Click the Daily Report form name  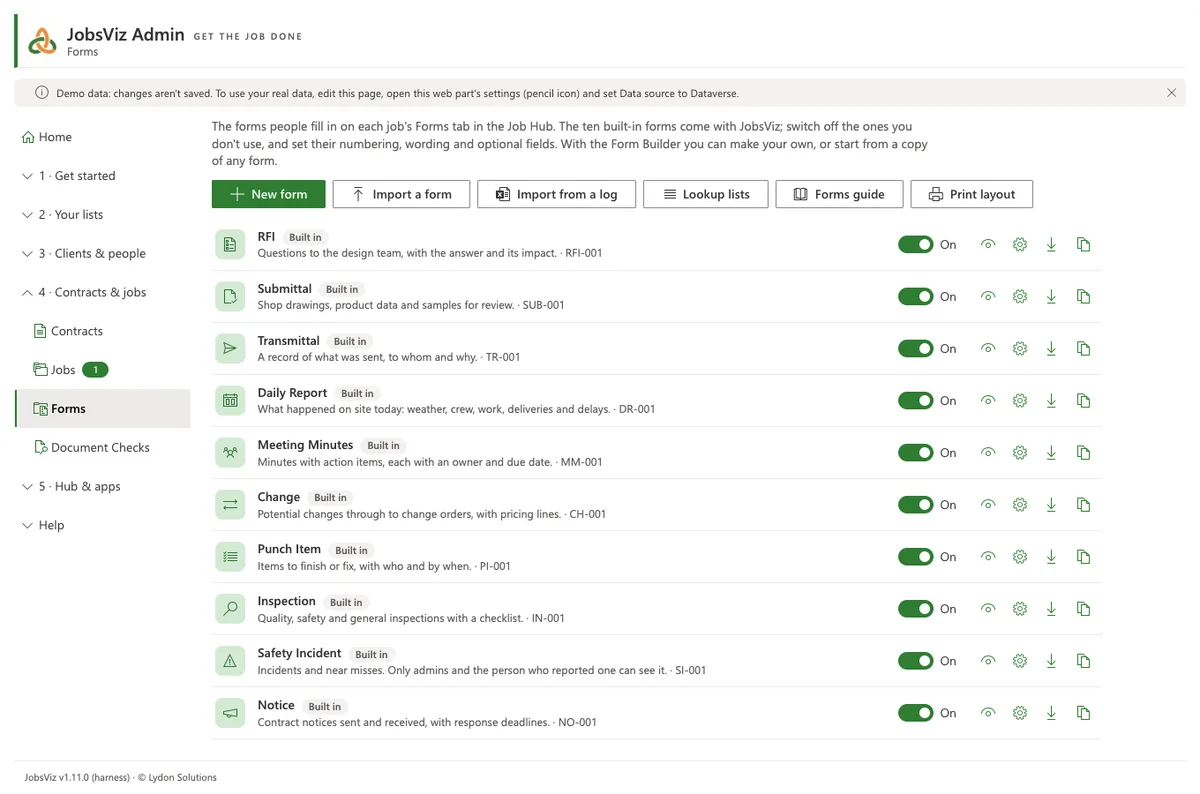tap(292, 393)
